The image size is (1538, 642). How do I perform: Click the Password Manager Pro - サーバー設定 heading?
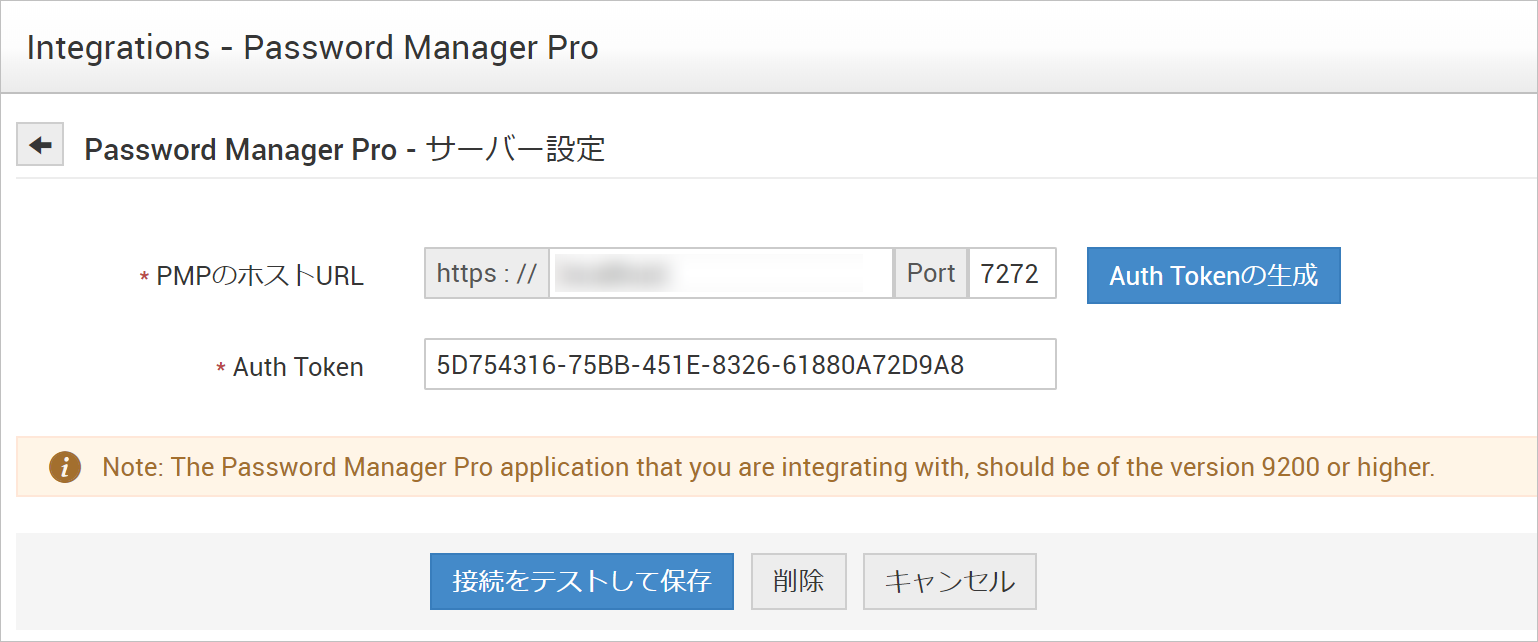click(x=344, y=150)
